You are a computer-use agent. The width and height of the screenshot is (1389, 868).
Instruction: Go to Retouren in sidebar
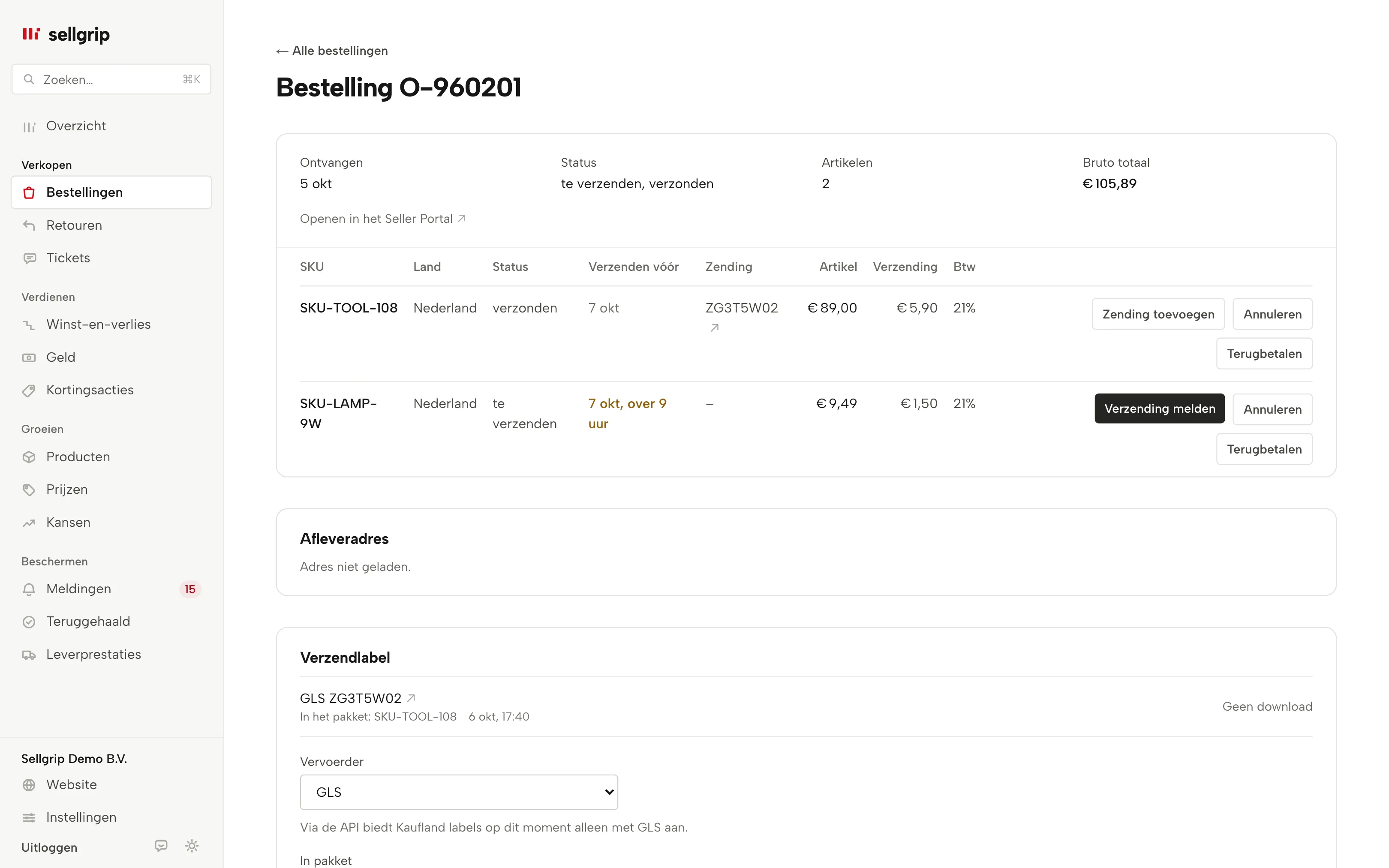point(111,225)
